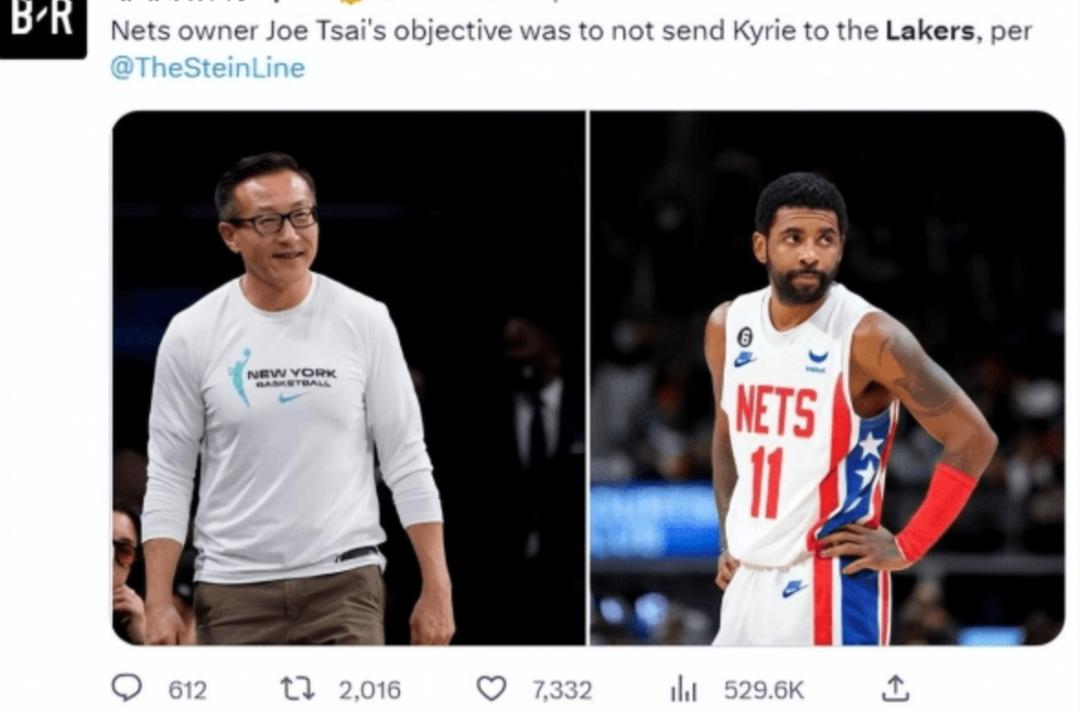Open the left photo of Joe Tsai
This screenshot has width=1080, height=712.
pyautogui.click(x=349, y=378)
